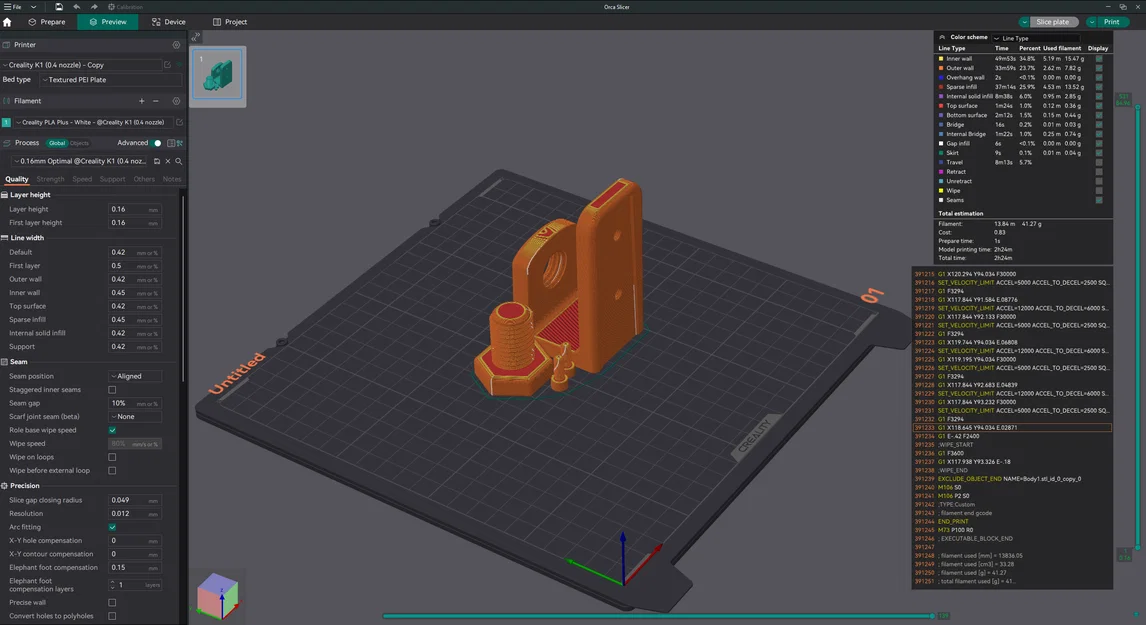The image size is (1146, 625).
Task: Switch to the Project tab
Action: [229, 22]
